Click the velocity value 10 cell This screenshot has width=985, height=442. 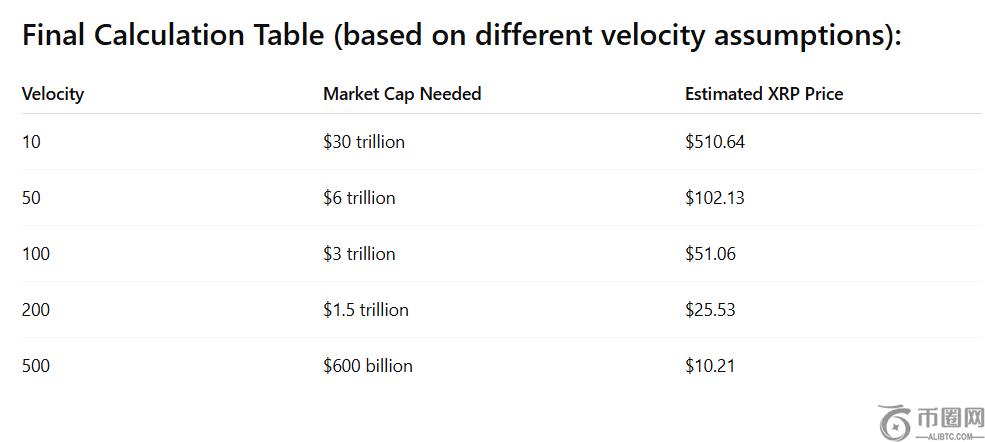[x=31, y=142]
